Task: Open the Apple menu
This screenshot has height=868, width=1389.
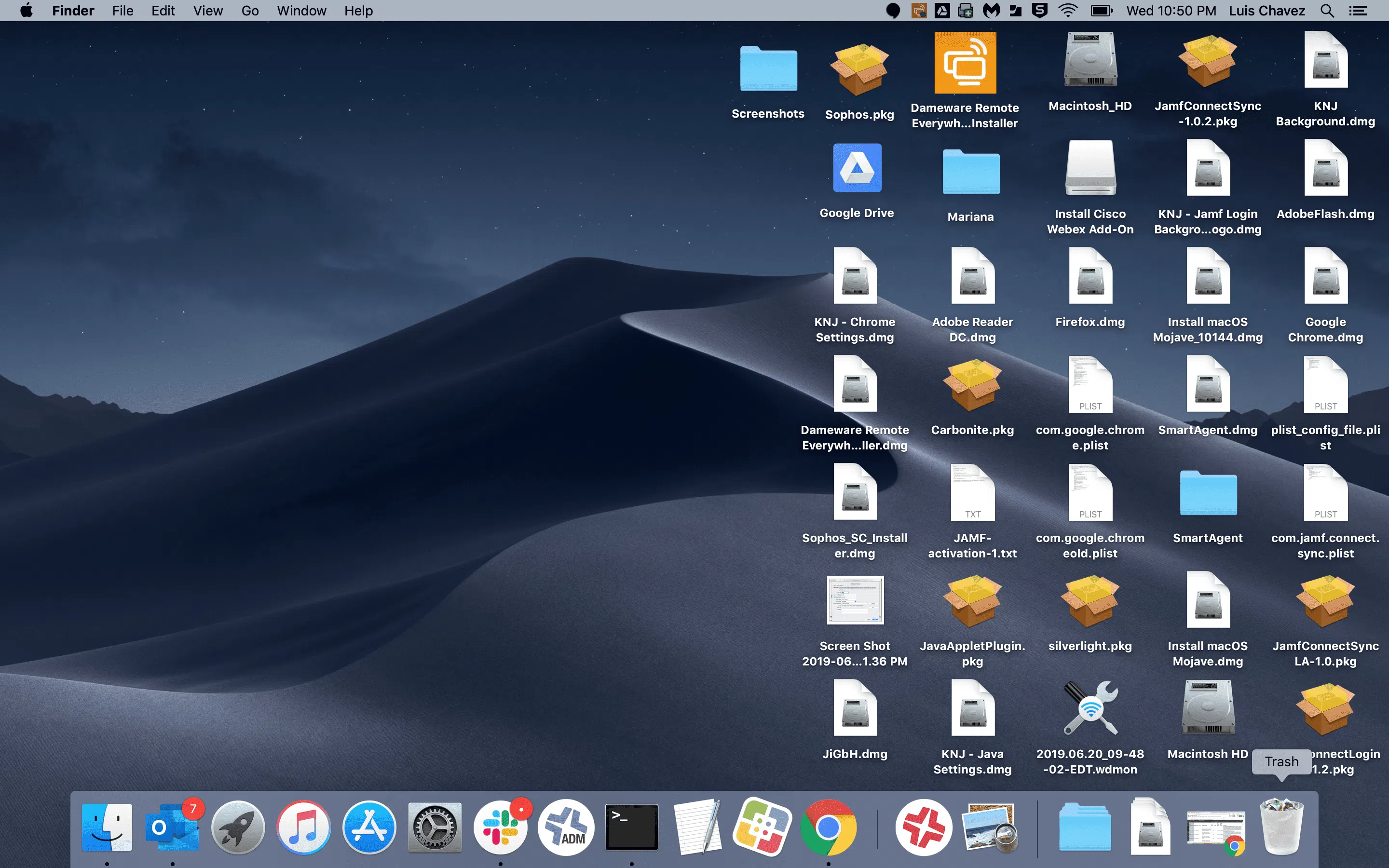Action: tap(27, 10)
